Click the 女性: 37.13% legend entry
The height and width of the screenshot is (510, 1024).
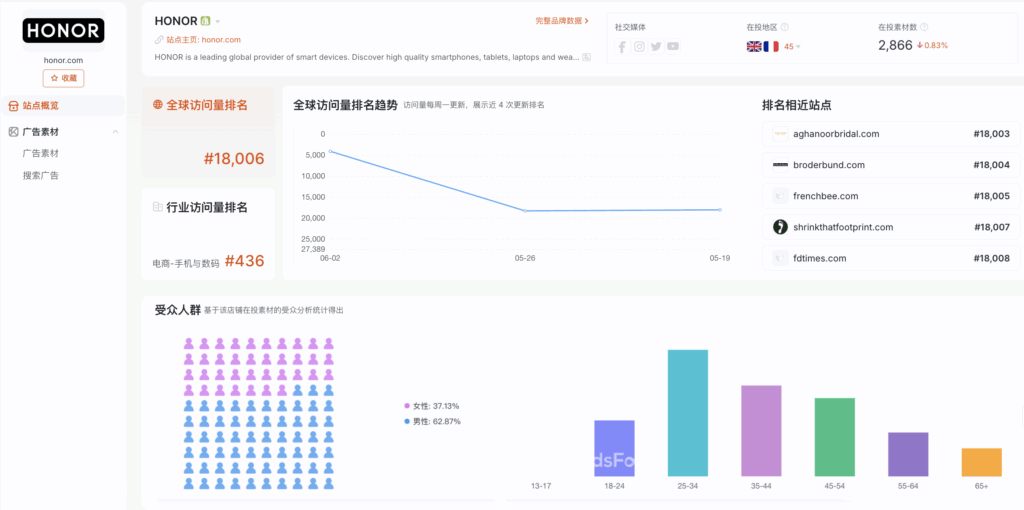click(x=432, y=406)
